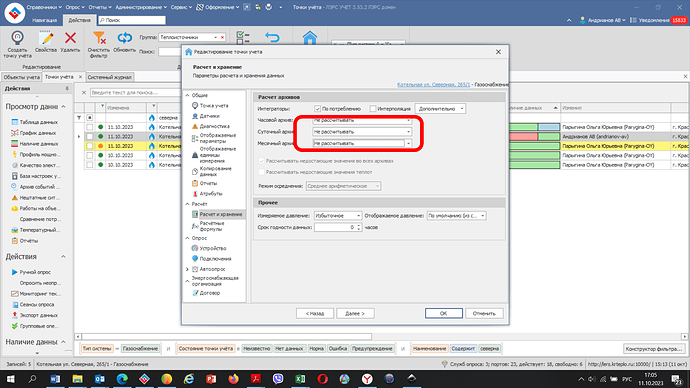Open Excel from the taskbar
The height and width of the screenshot is (388, 690).
(x=300, y=379)
